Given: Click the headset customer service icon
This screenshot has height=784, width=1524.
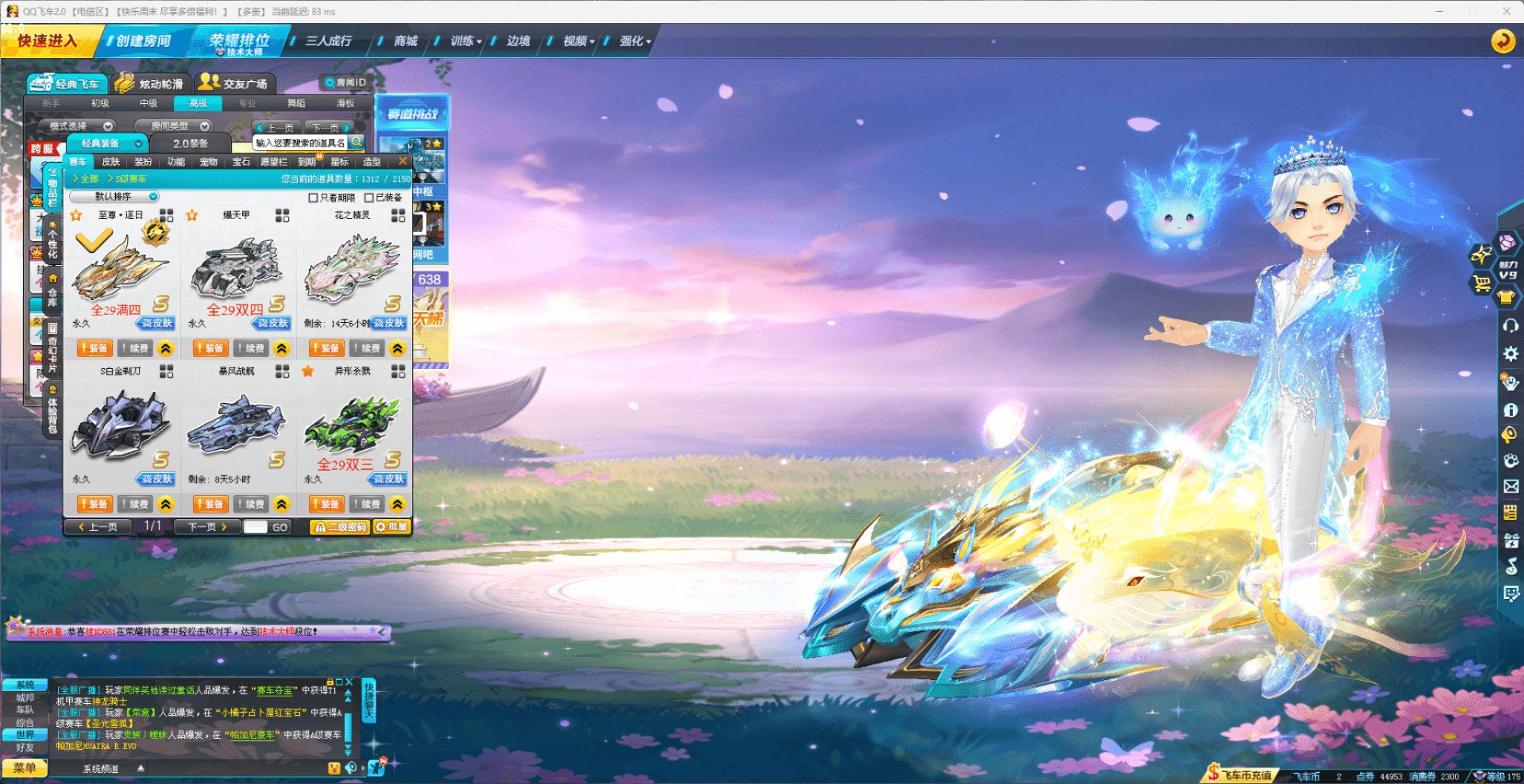Looking at the screenshot, I should coord(1510,325).
